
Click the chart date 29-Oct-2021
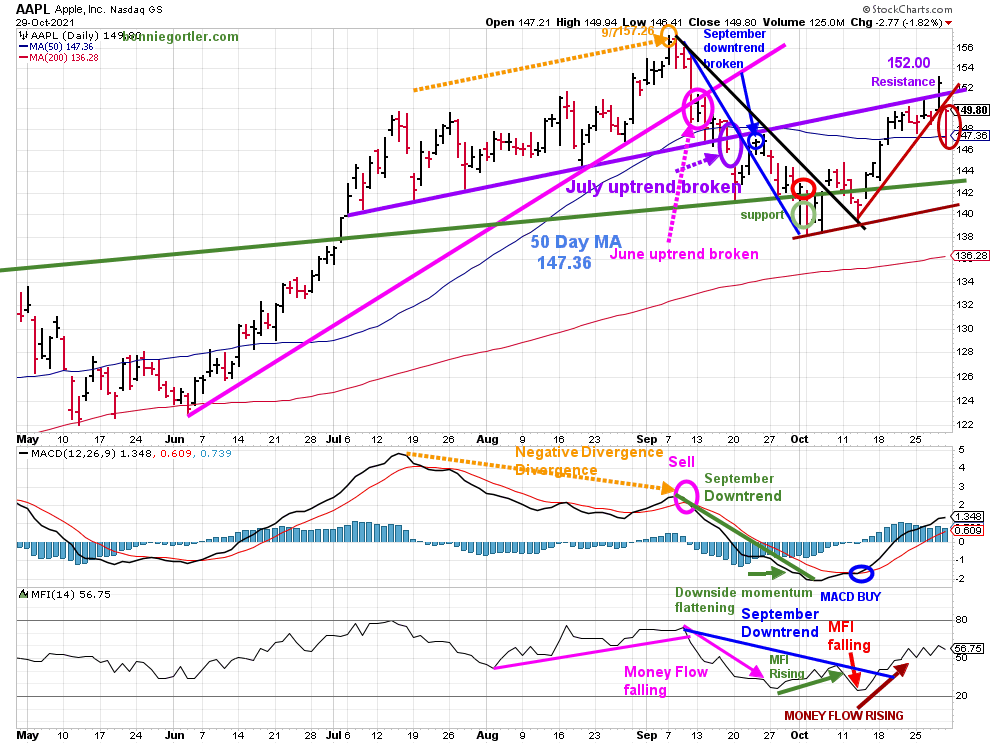pos(45,23)
